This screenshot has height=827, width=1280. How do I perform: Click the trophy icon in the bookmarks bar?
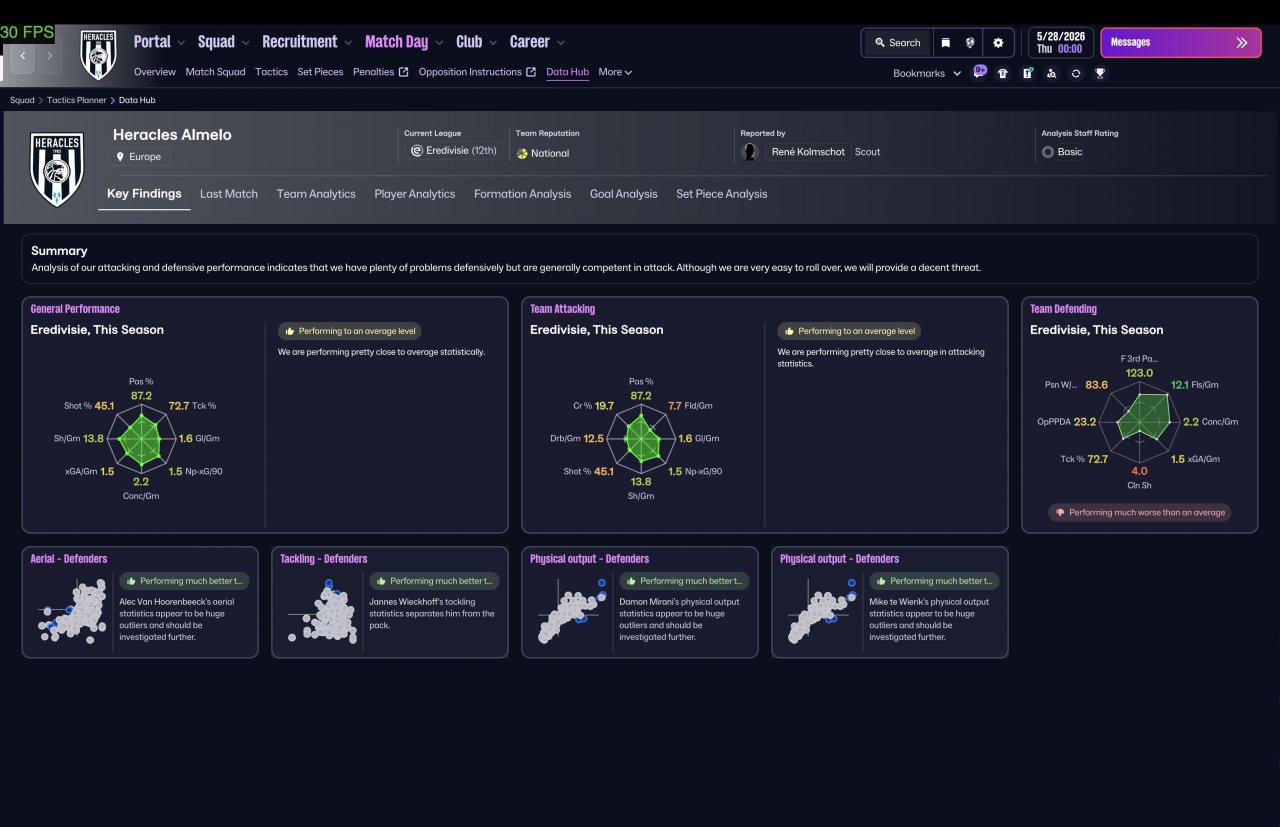[x=1100, y=73]
